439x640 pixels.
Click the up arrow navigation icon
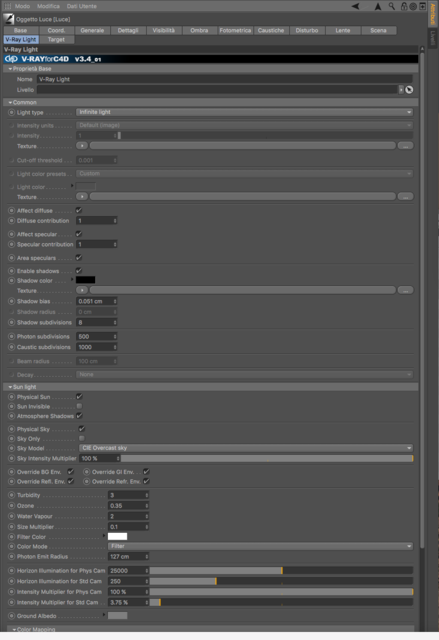click(378, 6)
